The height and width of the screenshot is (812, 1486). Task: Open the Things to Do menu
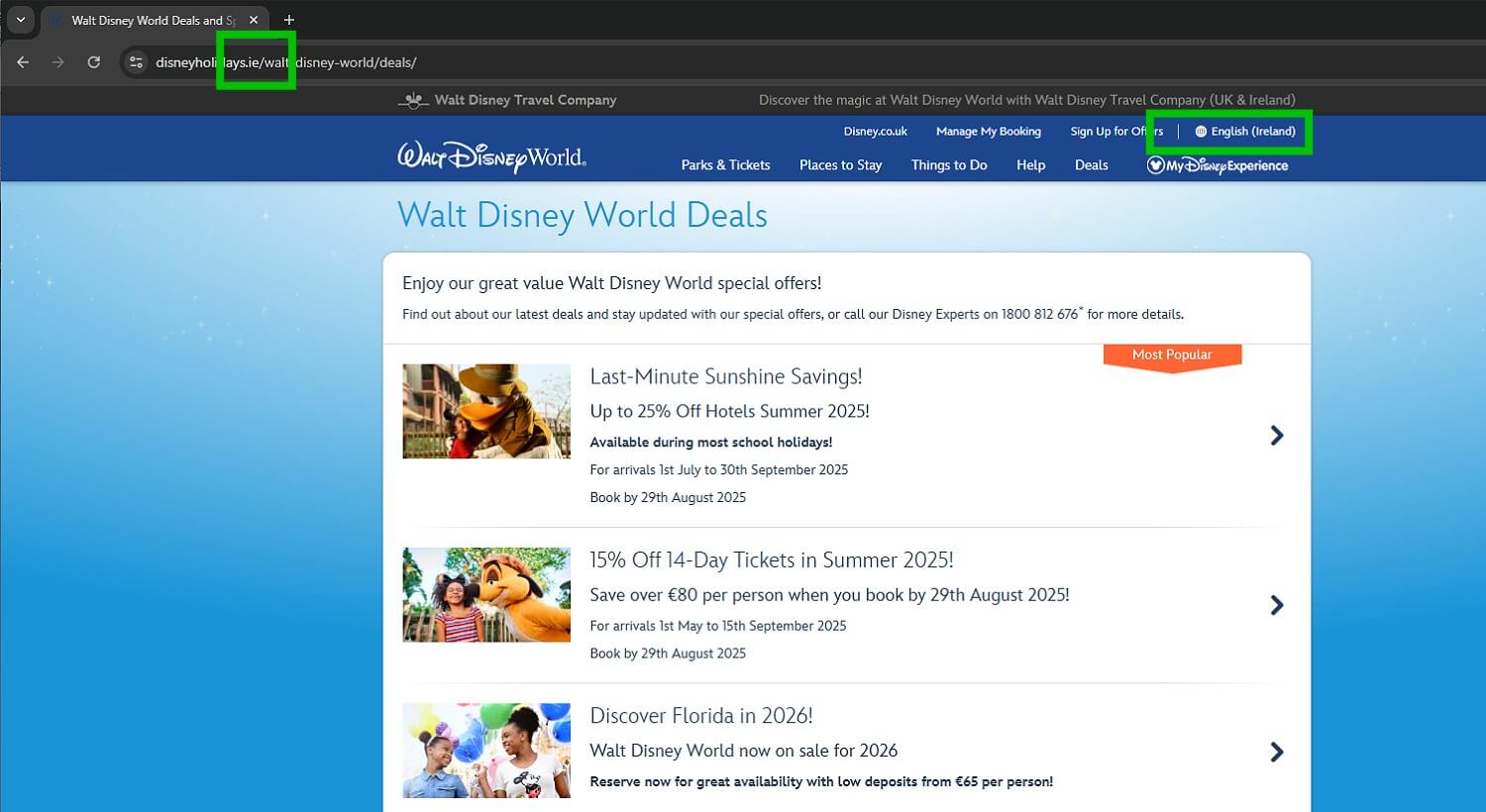[949, 165]
